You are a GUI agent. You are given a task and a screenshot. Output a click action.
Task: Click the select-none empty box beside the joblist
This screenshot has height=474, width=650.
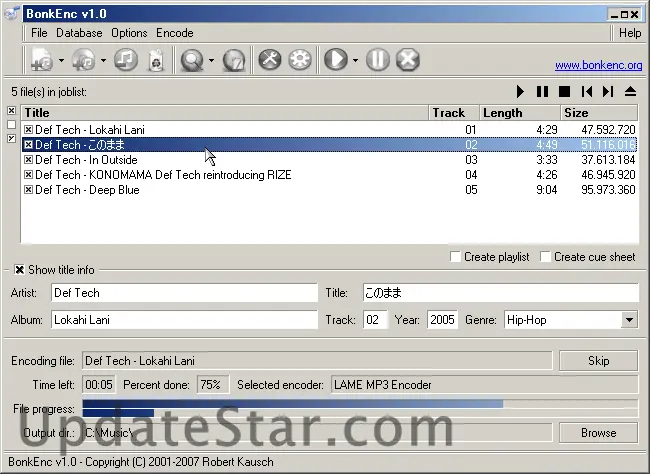[12, 124]
